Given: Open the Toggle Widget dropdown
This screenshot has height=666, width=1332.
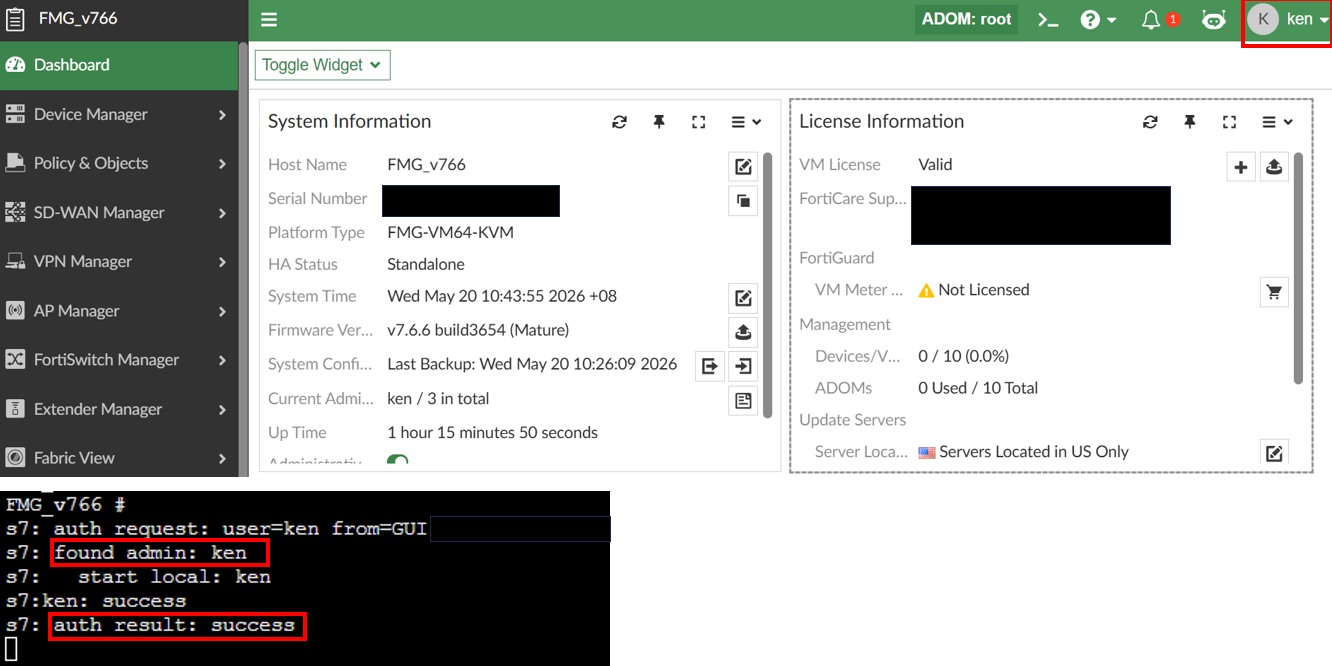Looking at the screenshot, I should pyautogui.click(x=322, y=65).
